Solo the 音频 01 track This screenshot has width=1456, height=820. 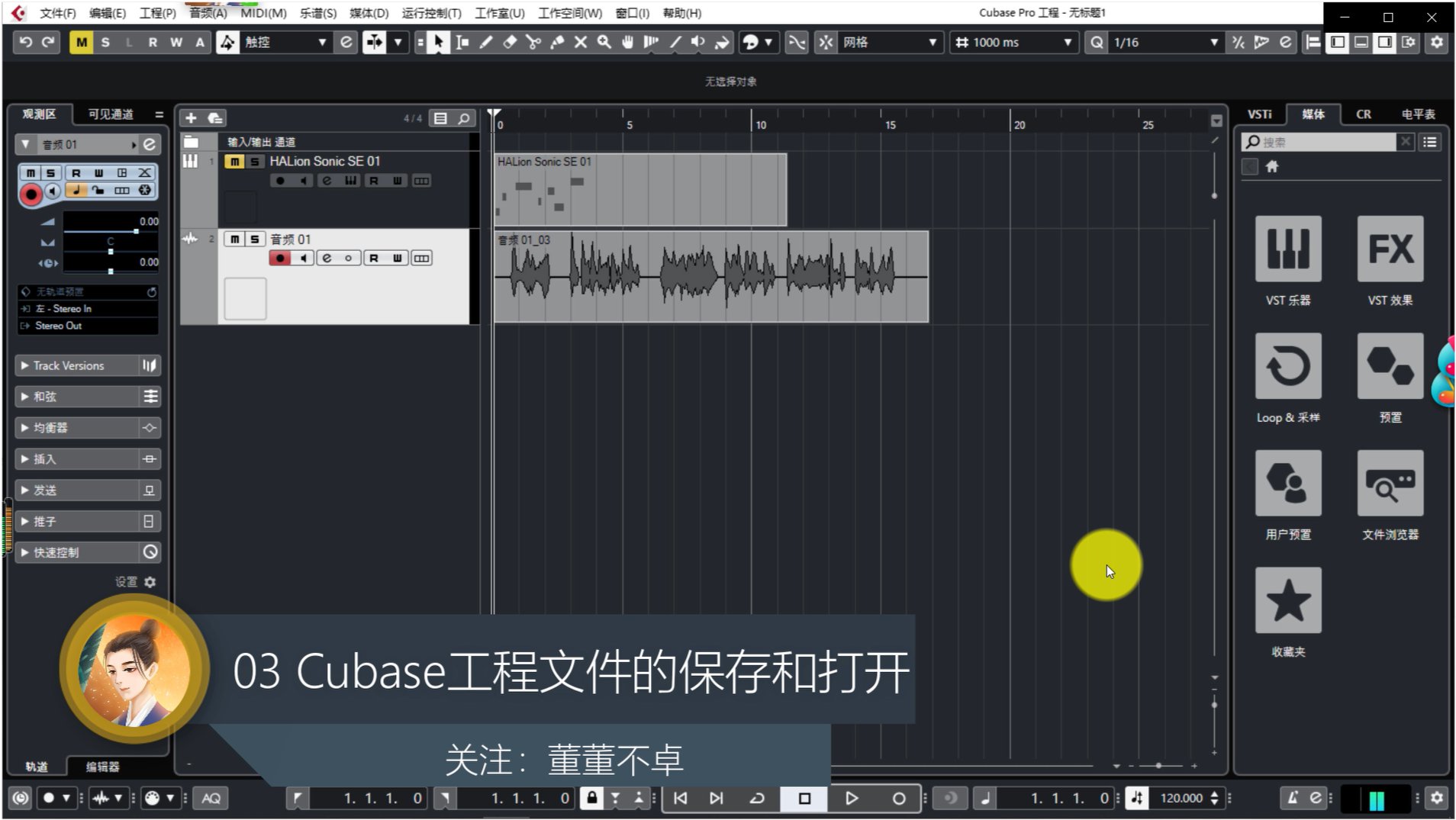point(255,240)
